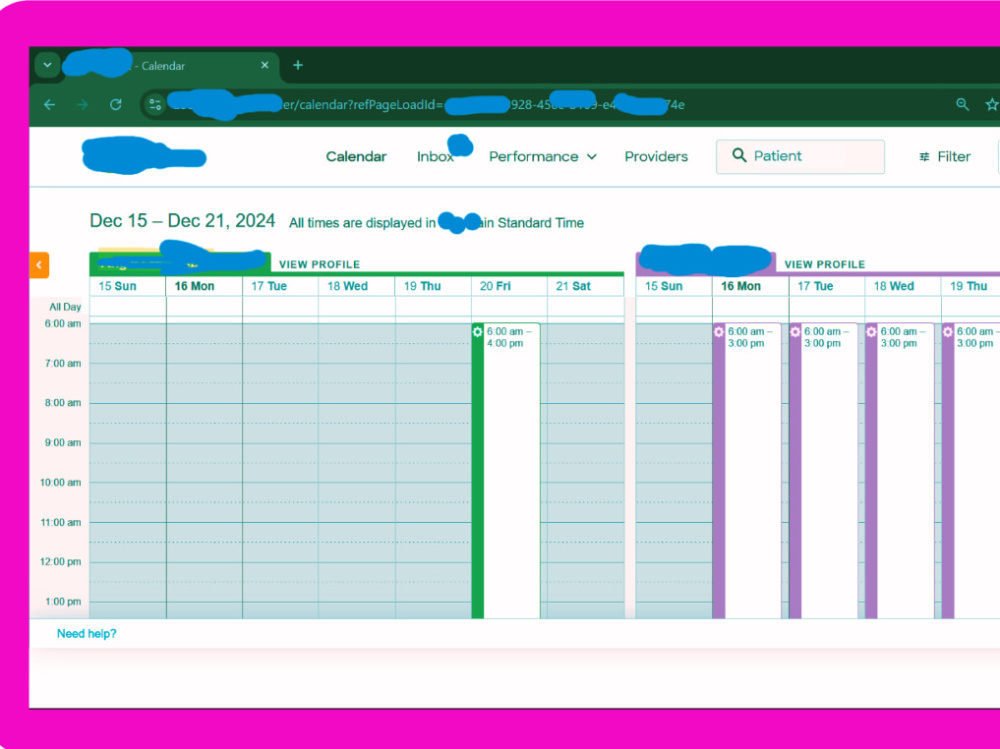Go to the Providers page
The height and width of the screenshot is (749, 1000).
click(x=656, y=157)
